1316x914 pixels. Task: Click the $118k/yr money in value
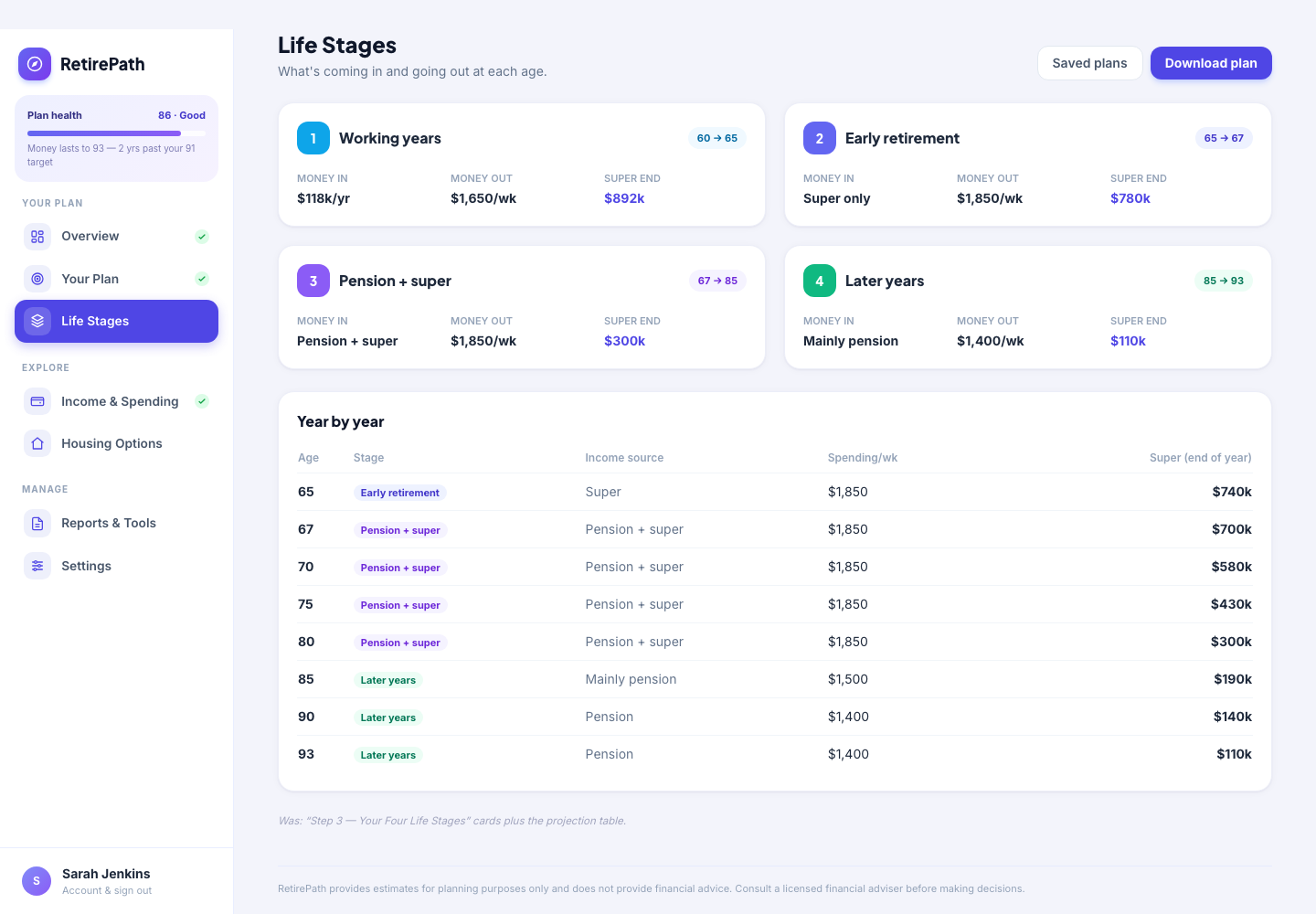coord(324,198)
